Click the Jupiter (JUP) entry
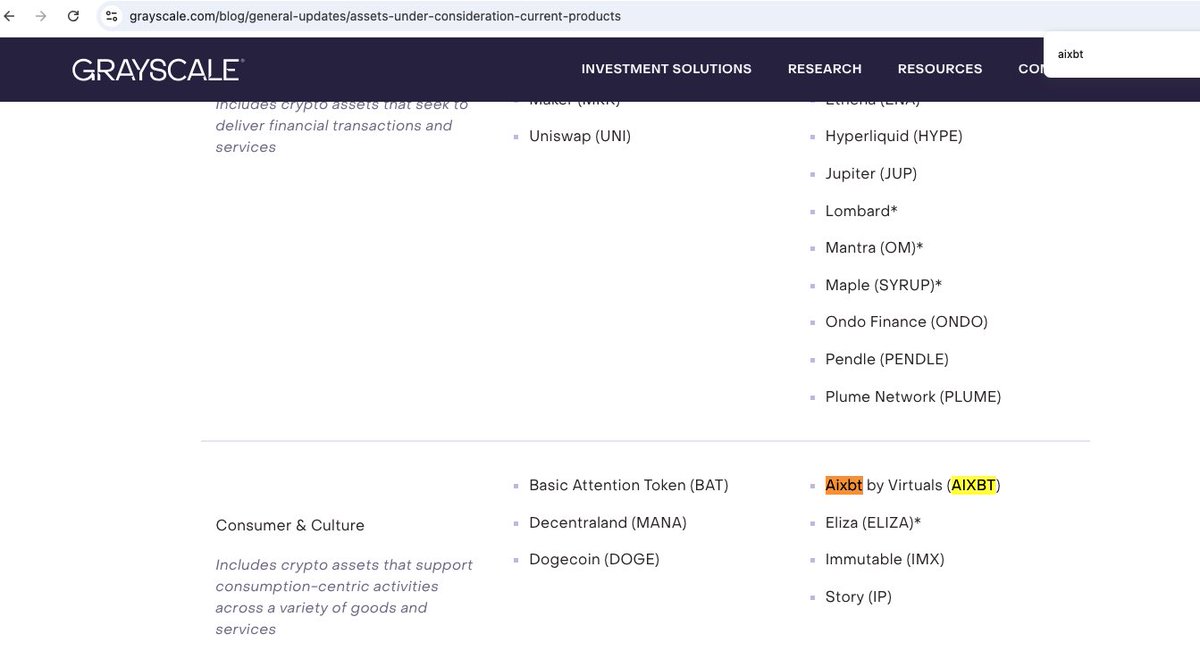This screenshot has width=1200, height=667. pos(870,173)
